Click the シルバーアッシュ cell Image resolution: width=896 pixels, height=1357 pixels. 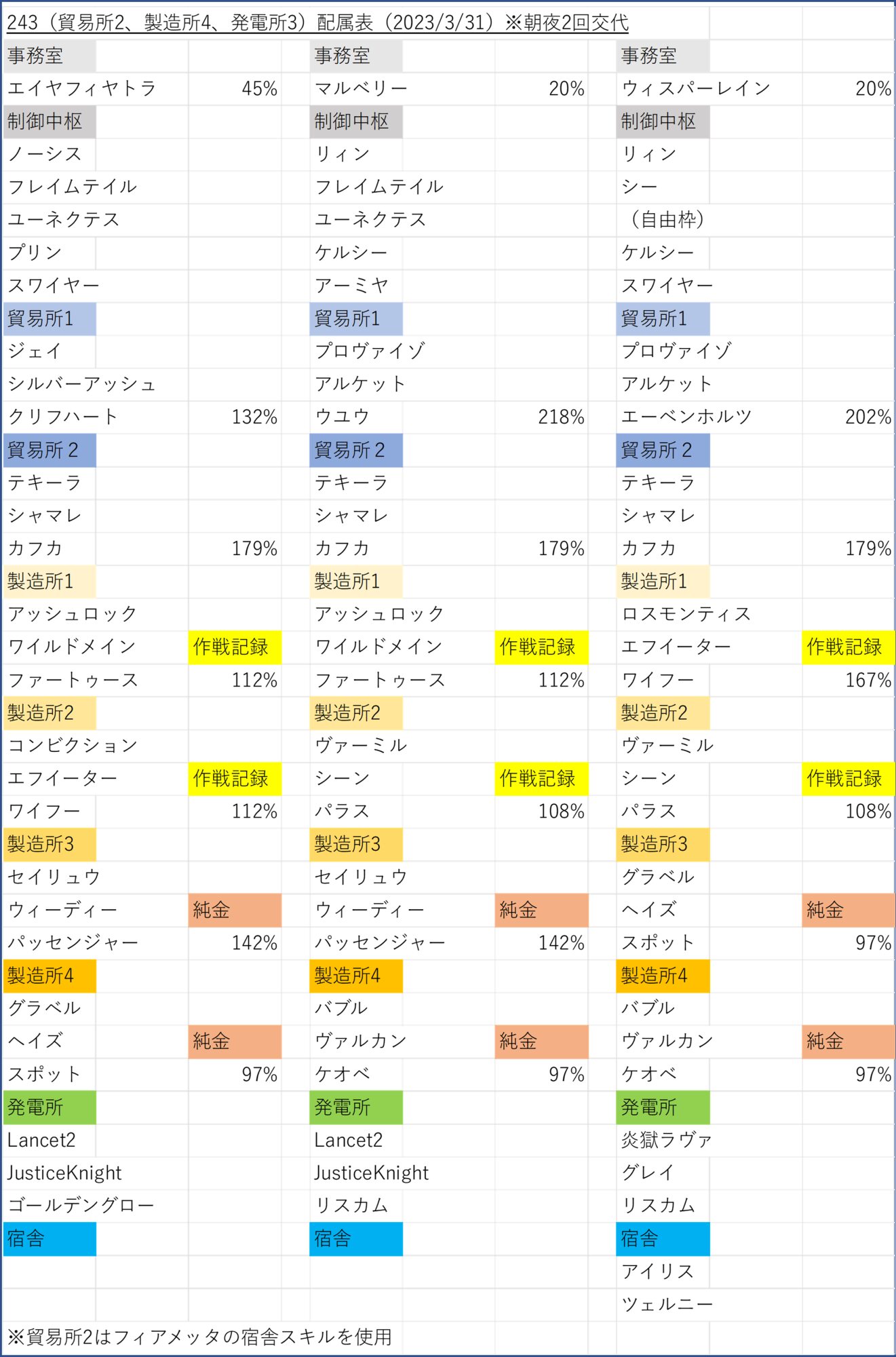[81, 383]
